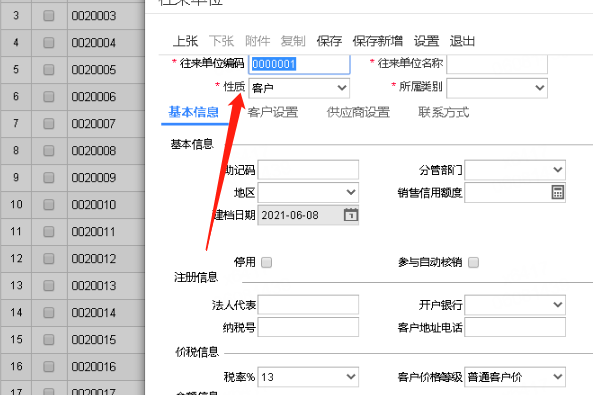Open the calendar icon for 建档日期
Screen dimensions: 593x395
pos(351,215)
